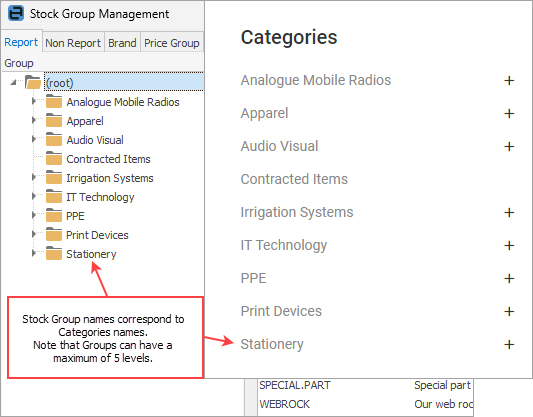
Task: Open PPE category link
Action: point(253,278)
